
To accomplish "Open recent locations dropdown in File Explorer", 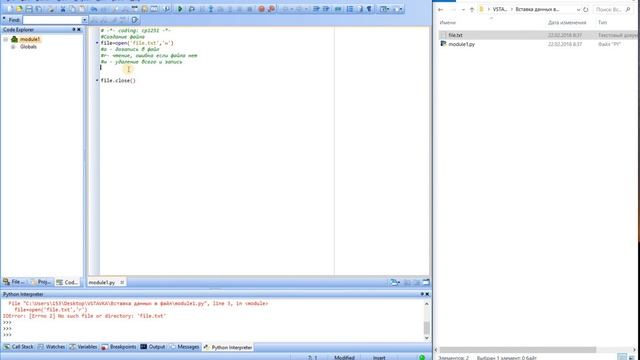I will 463,9.
